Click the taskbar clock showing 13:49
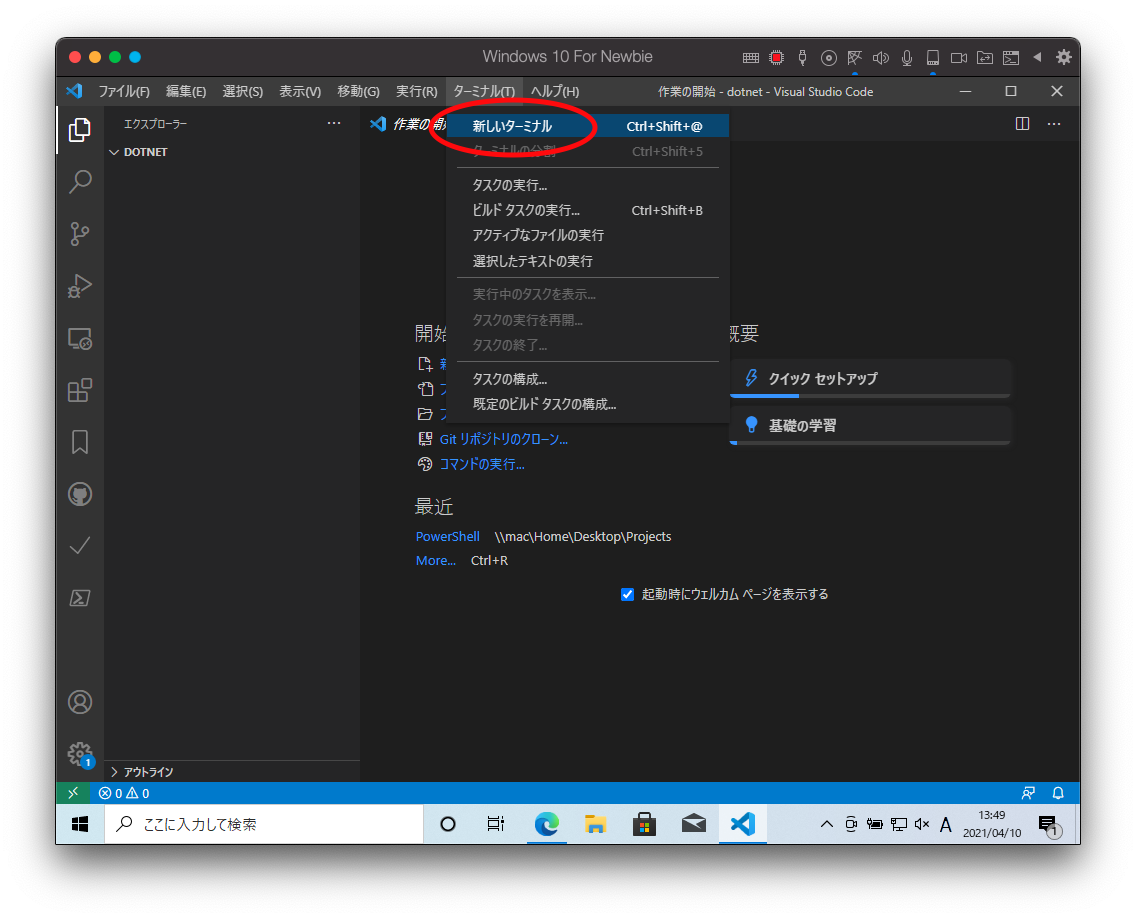This screenshot has height=918, width=1136. tap(992, 824)
